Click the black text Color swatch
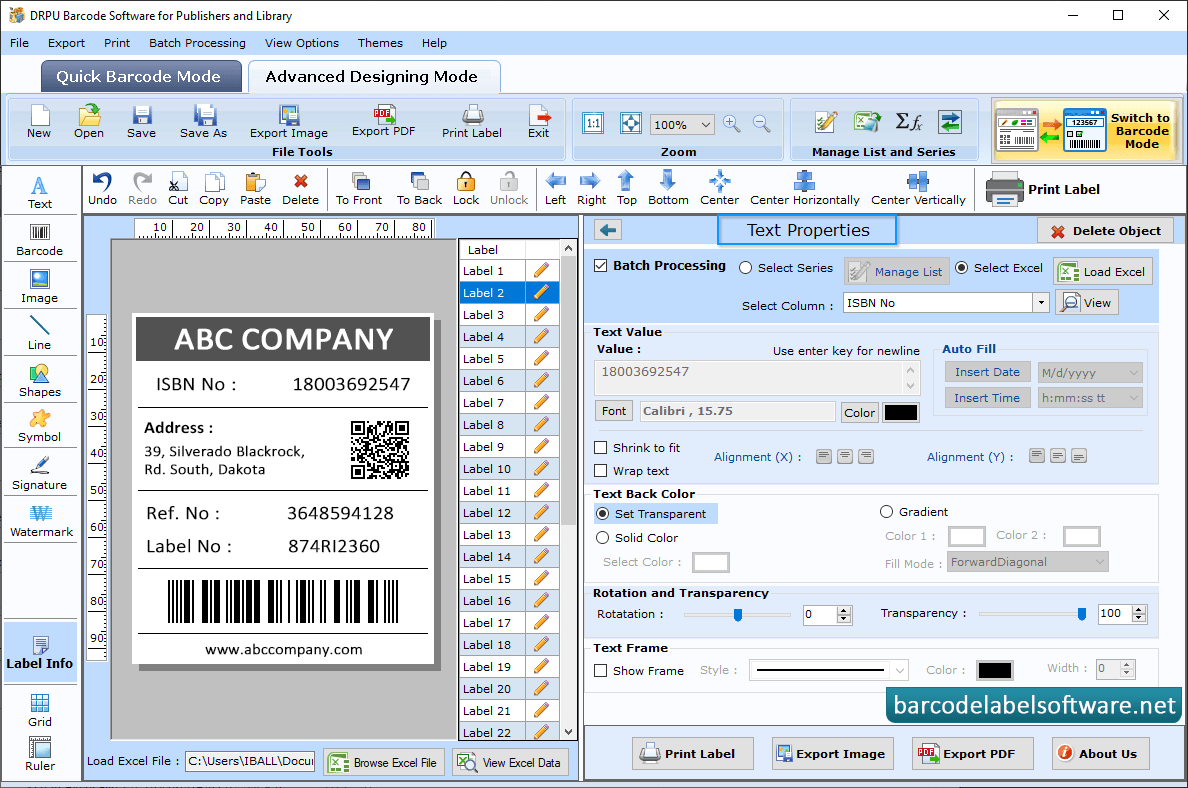This screenshot has width=1188, height=788. coord(901,412)
